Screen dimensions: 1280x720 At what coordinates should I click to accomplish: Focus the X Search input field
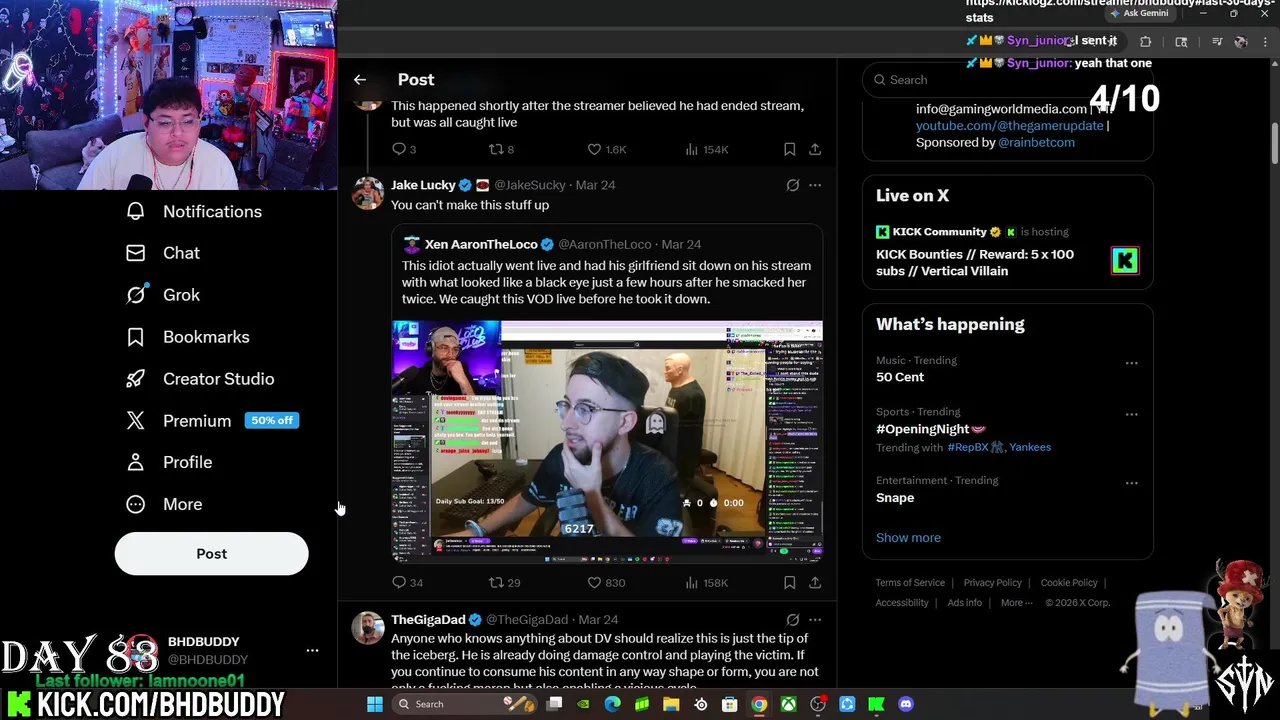tap(1008, 80)
